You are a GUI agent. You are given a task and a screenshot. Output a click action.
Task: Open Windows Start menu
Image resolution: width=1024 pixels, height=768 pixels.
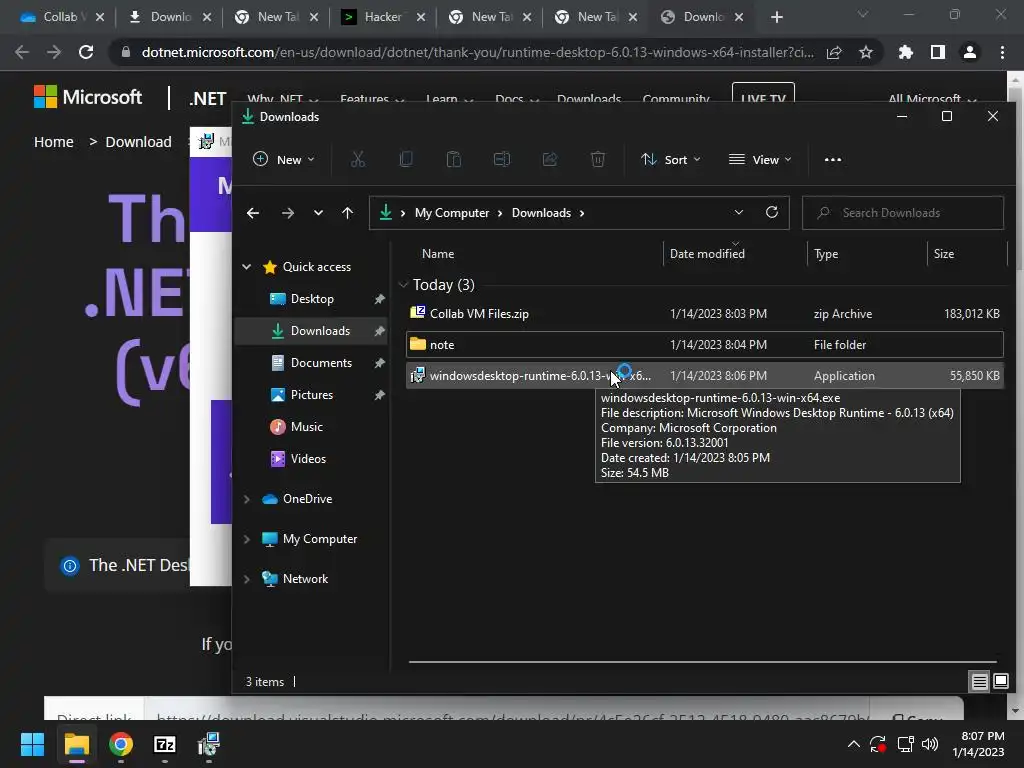coord(32,744)
